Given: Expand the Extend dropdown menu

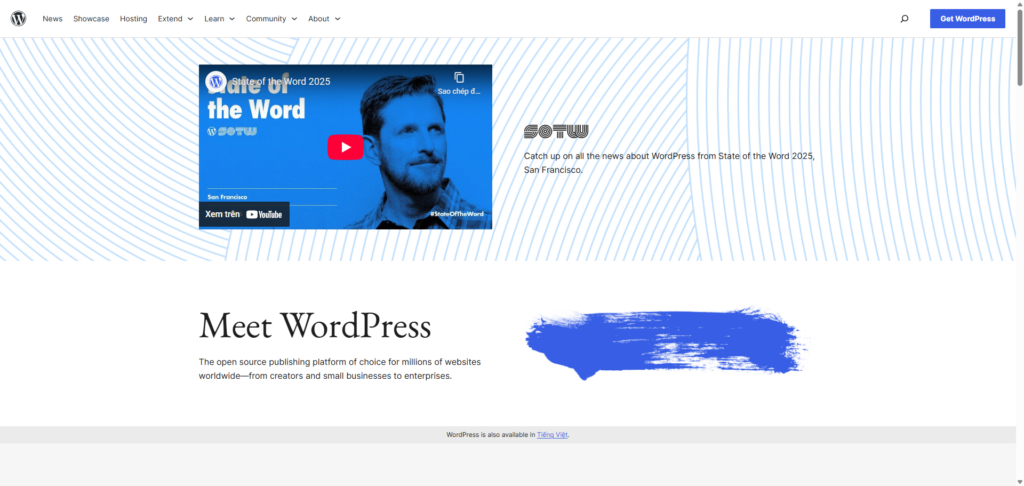Looking at the screenshot, I should pyautogui.click(x=175, y=18).
